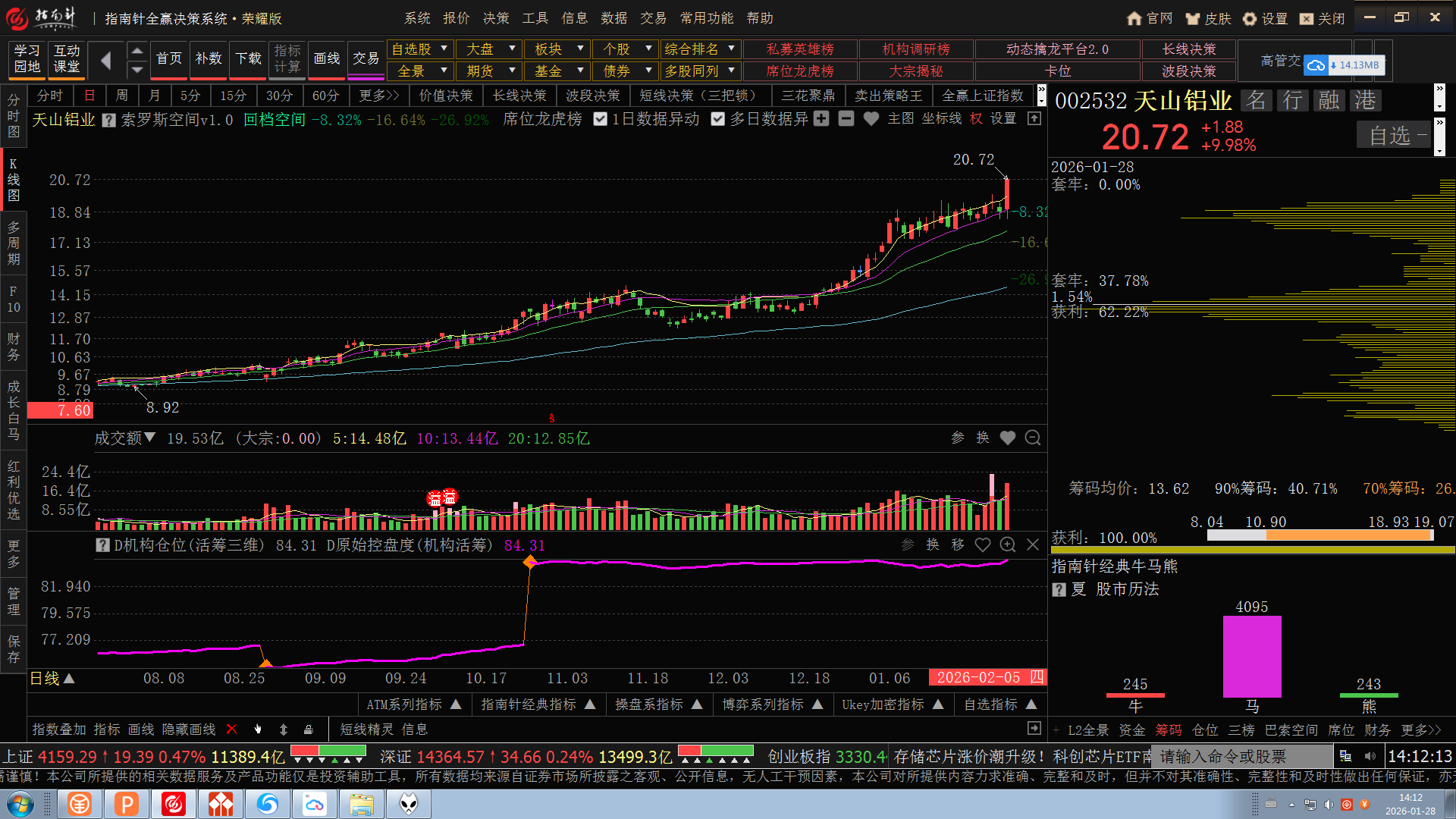Open the official website (官网) home icon

click(1134, 18)
